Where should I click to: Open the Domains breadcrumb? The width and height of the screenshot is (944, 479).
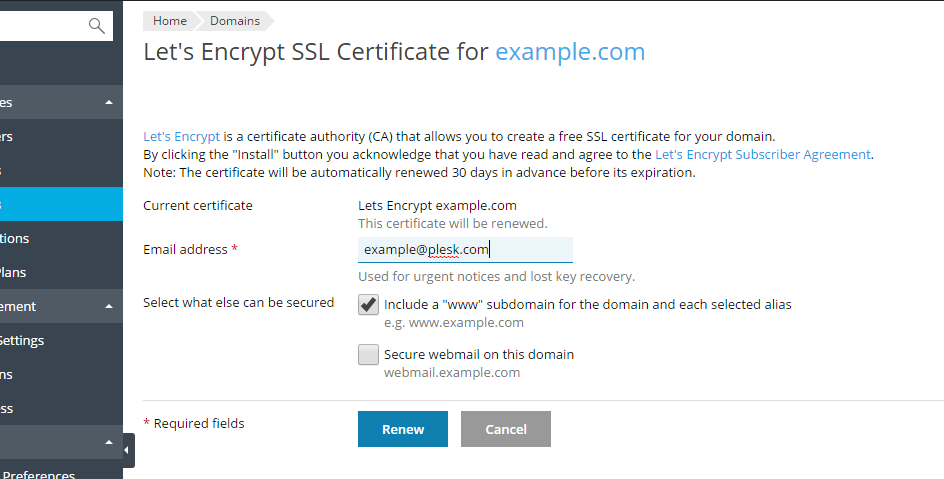pos(235,21)
